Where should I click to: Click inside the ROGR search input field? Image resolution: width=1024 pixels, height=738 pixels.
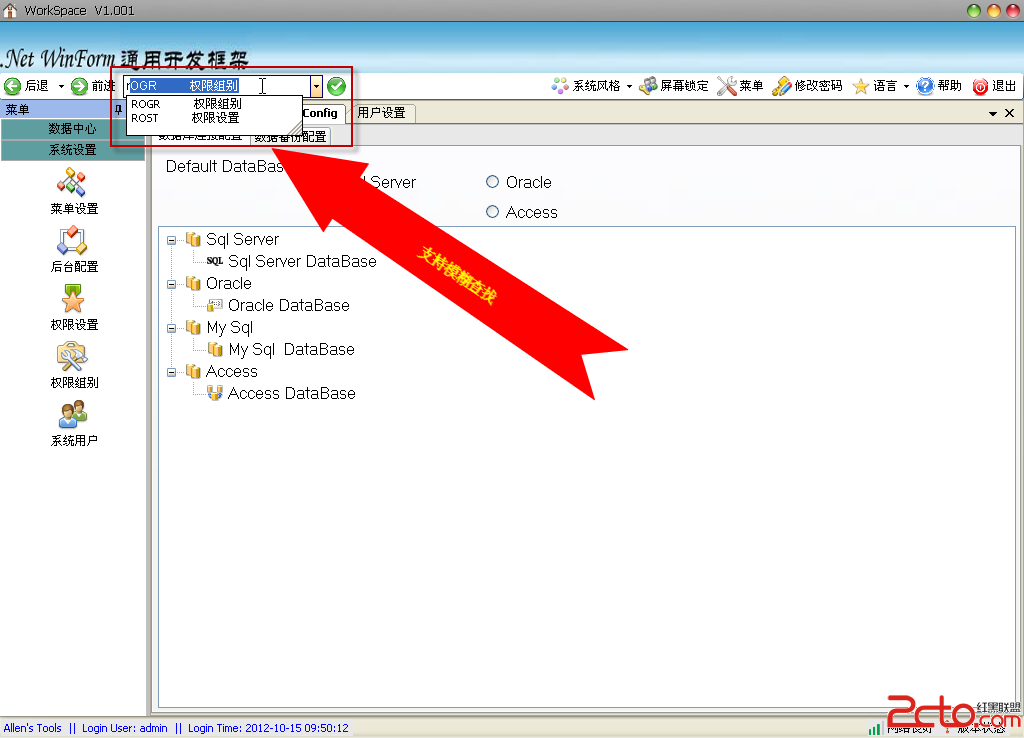tap(217, 86)
